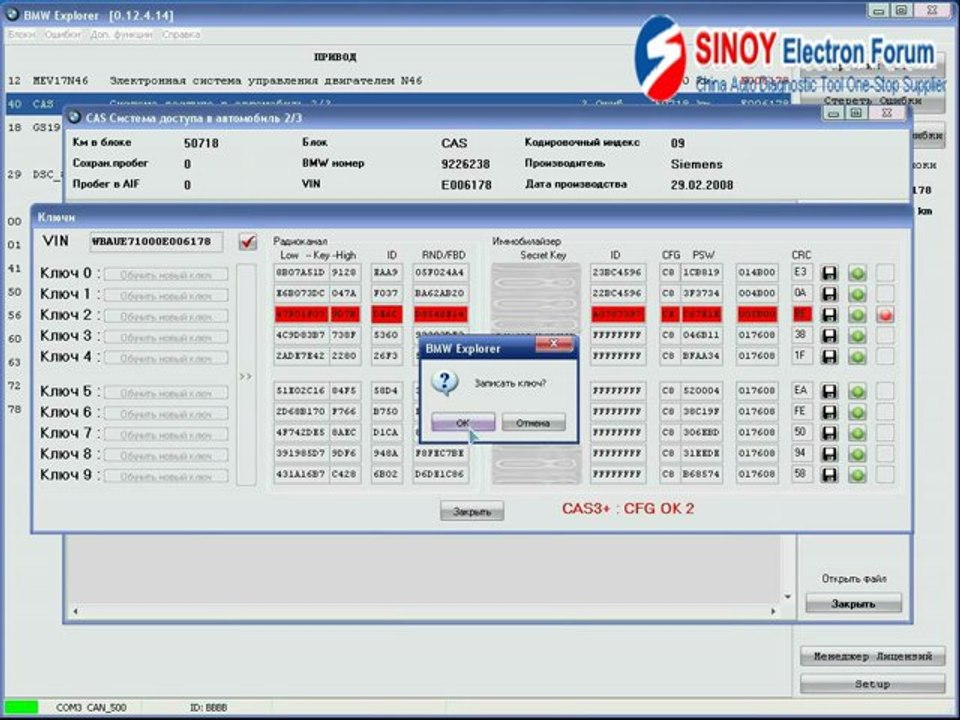Image resolution: width=960 pixels, height=720 pixels.
Task: Tick the empty box at the end of Ключ 9 row
Action: pyautogui.click(x=885, y=474)
